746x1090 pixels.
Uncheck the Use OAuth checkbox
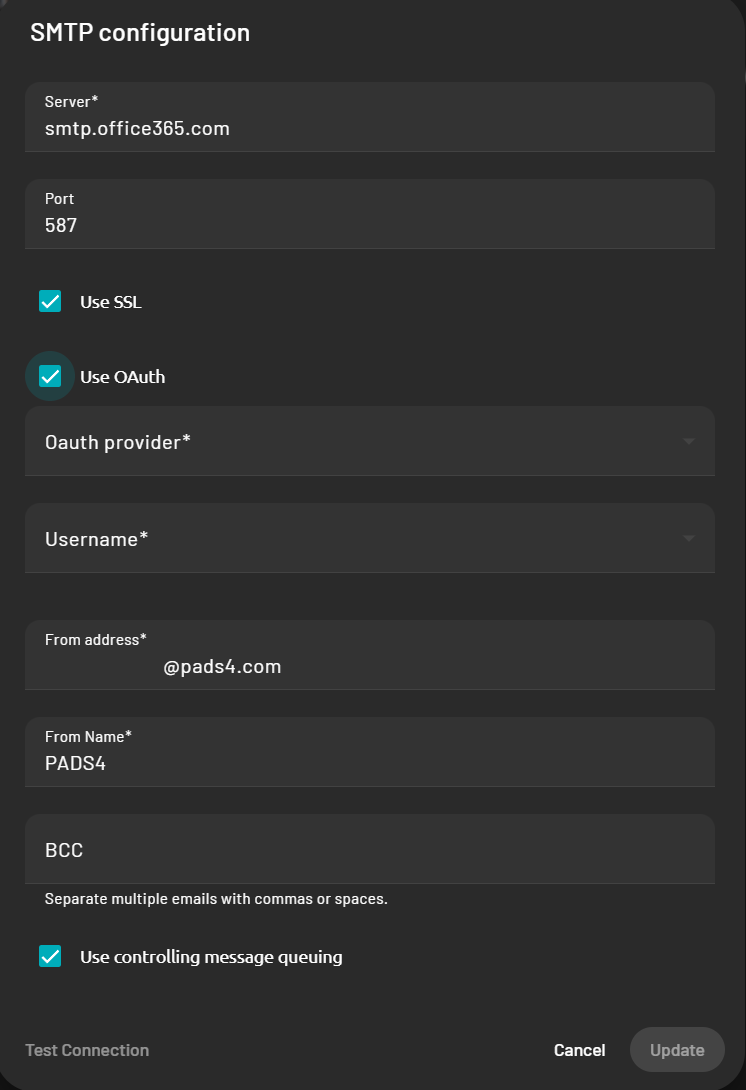tap(50, 376)
